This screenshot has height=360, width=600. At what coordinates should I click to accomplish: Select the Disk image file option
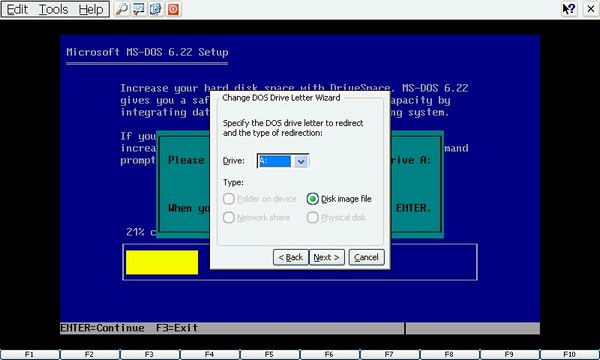point(339,199)
